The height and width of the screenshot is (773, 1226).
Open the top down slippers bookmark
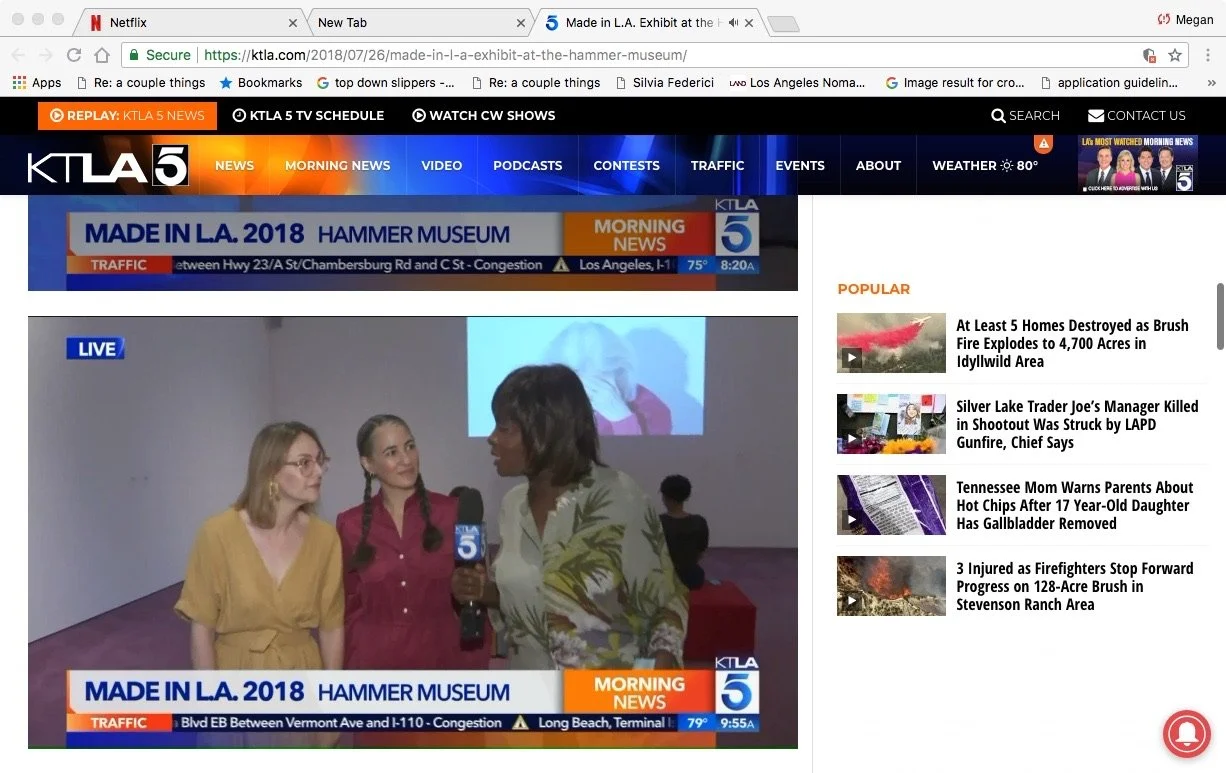tap(385, 83)
